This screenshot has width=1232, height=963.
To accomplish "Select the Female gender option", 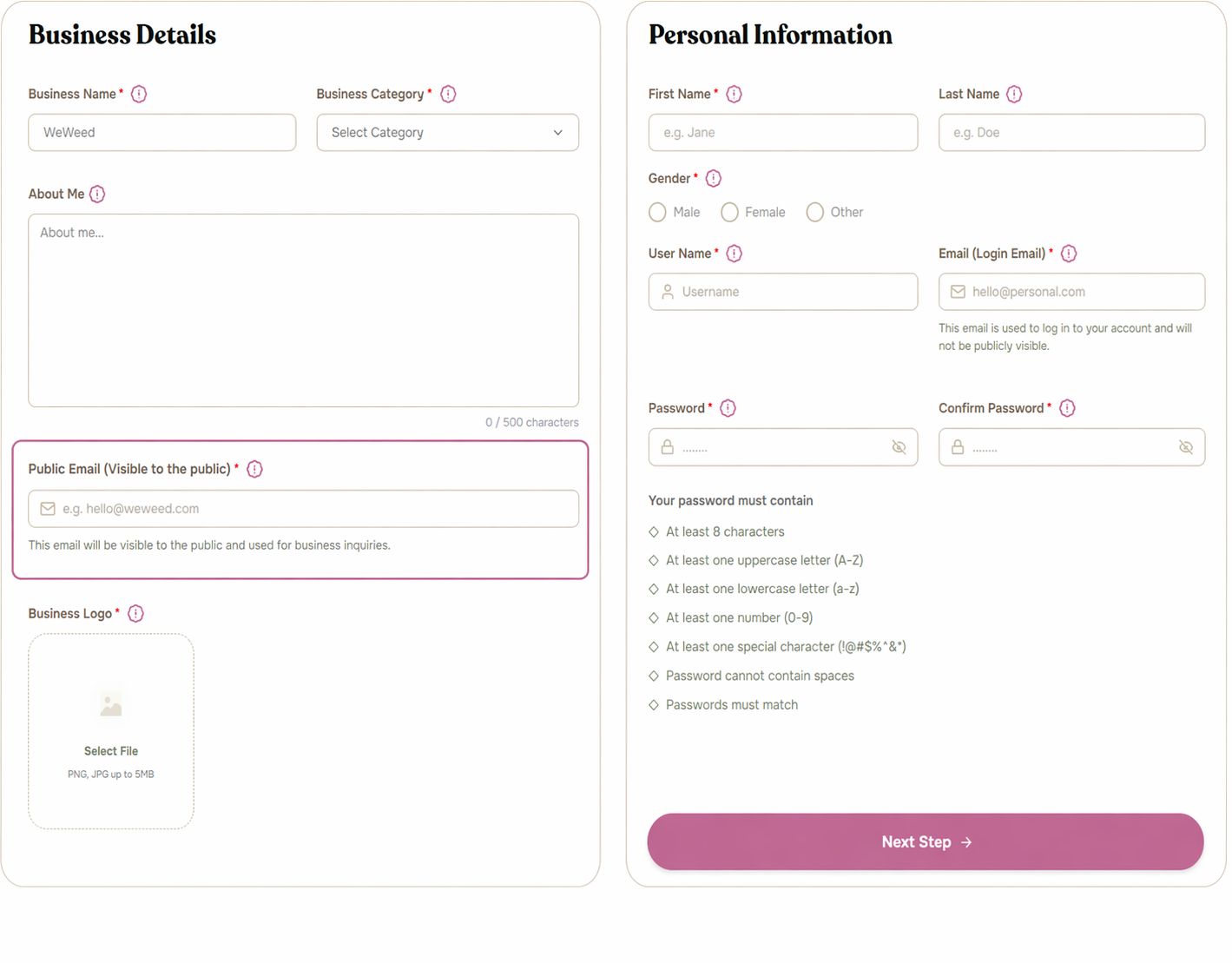I will coord(729,212).
